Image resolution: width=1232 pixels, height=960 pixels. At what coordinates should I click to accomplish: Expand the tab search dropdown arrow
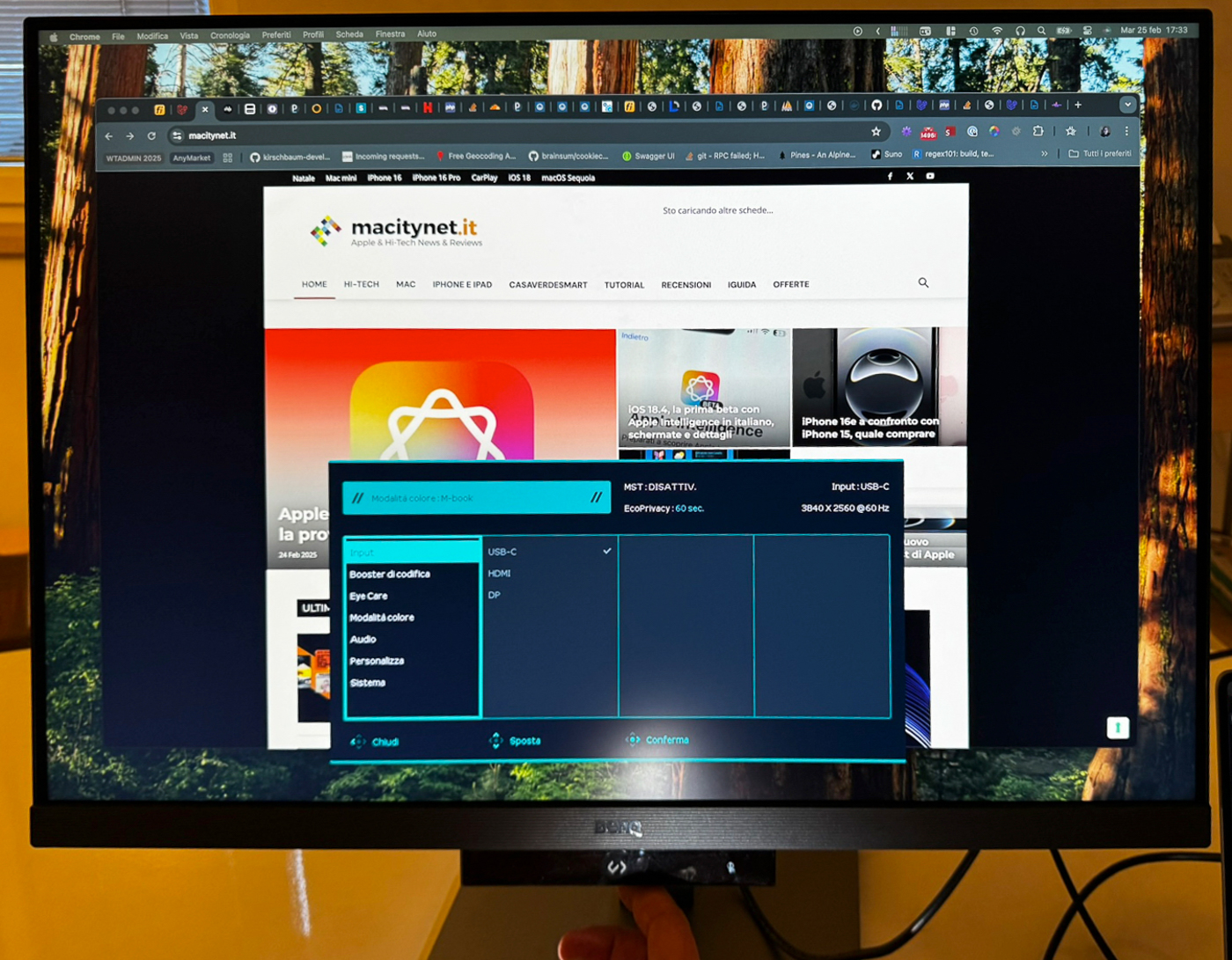(1127, 105)
